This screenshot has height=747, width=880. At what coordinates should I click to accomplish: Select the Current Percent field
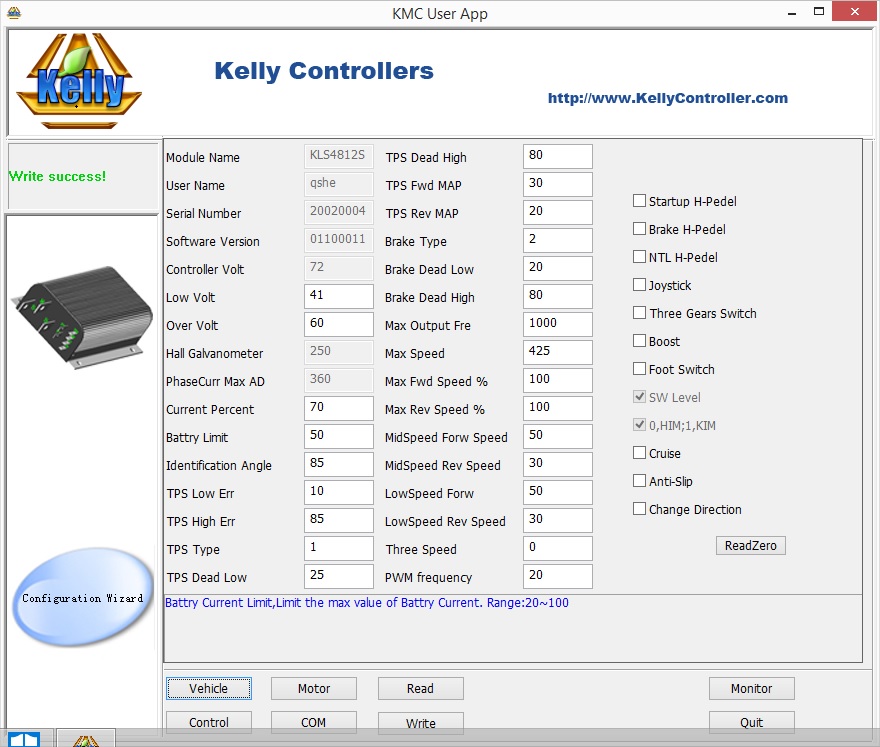coord(338,409)
